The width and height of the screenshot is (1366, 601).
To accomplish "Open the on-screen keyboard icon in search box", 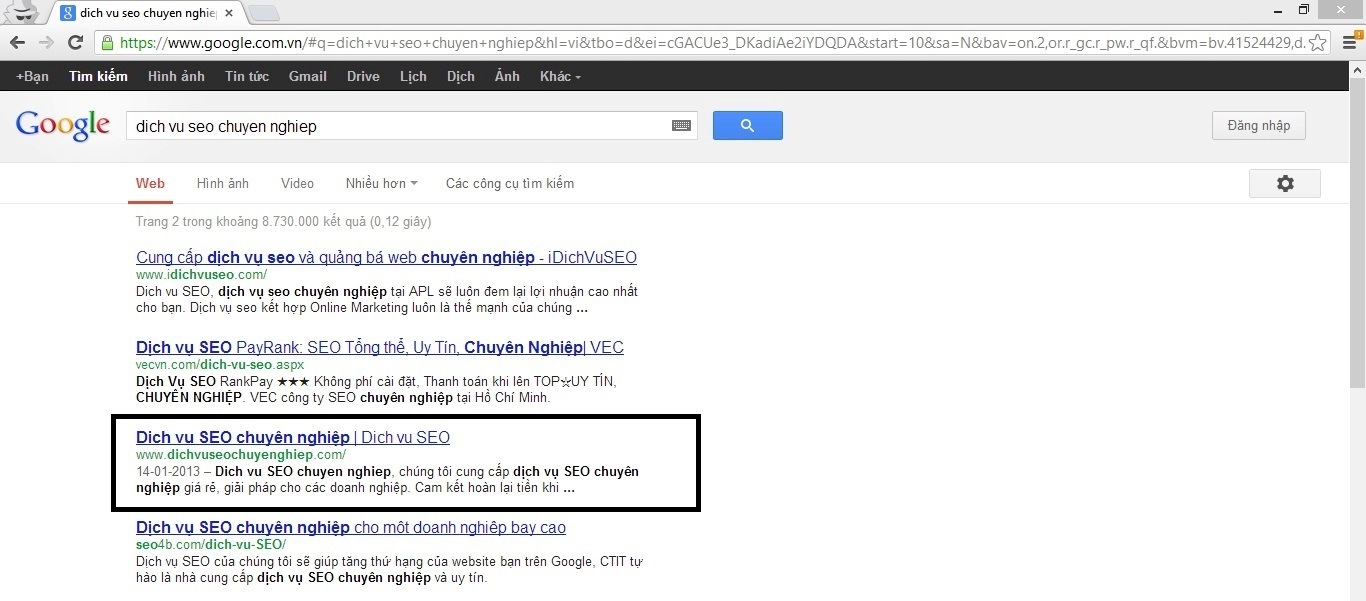I will [x=681, y=126].
